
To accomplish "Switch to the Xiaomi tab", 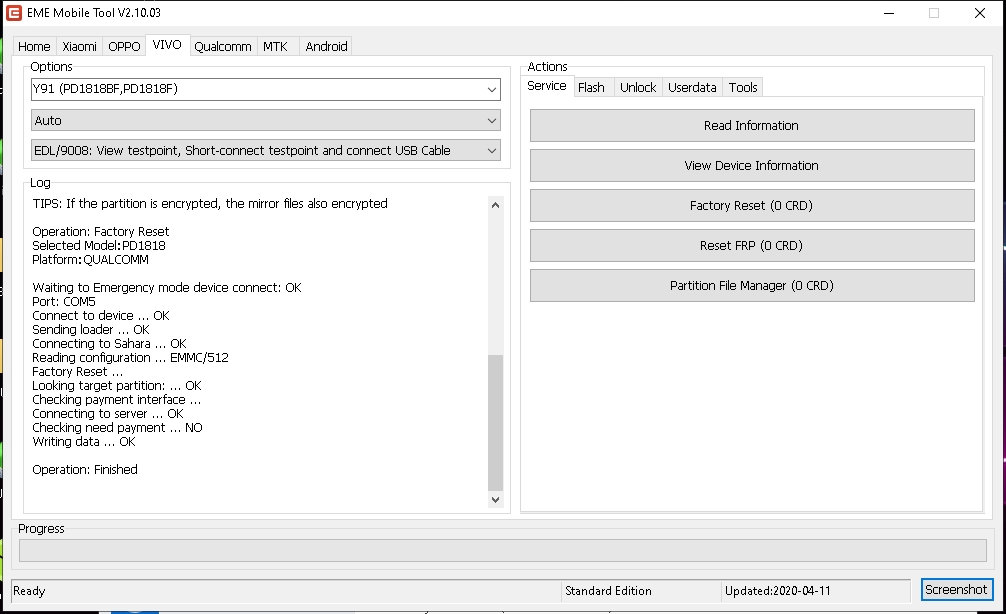I will [x=79, y=46].
